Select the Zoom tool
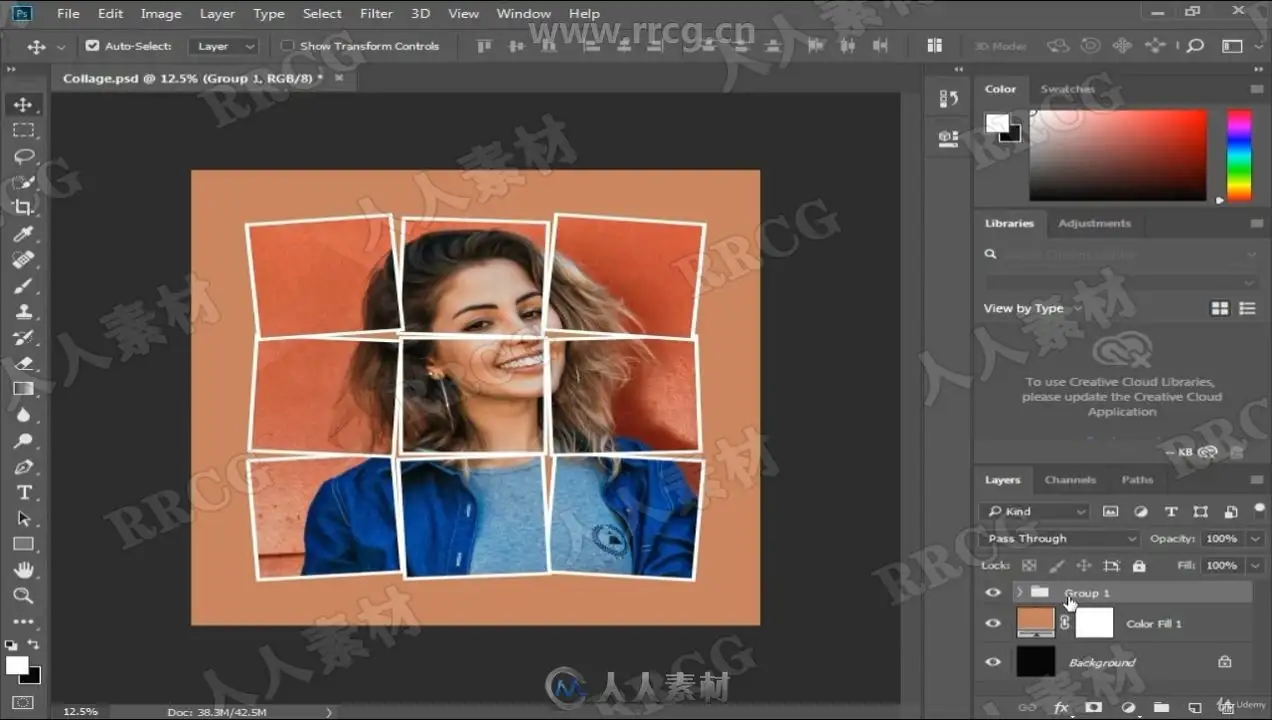The height and width of the screenshot is (720, 1272). click(x=24, y=596)
